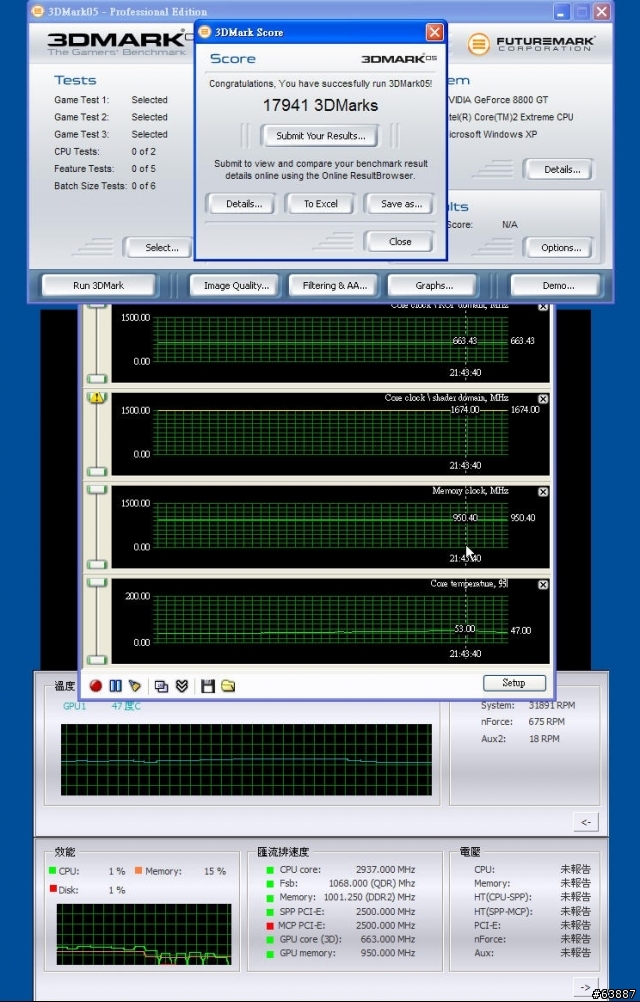Image resolution: width=640 pixels, height=1002 pixels.
Task: Click slider handle below ROP domain graph
Action: pos(96,378)
